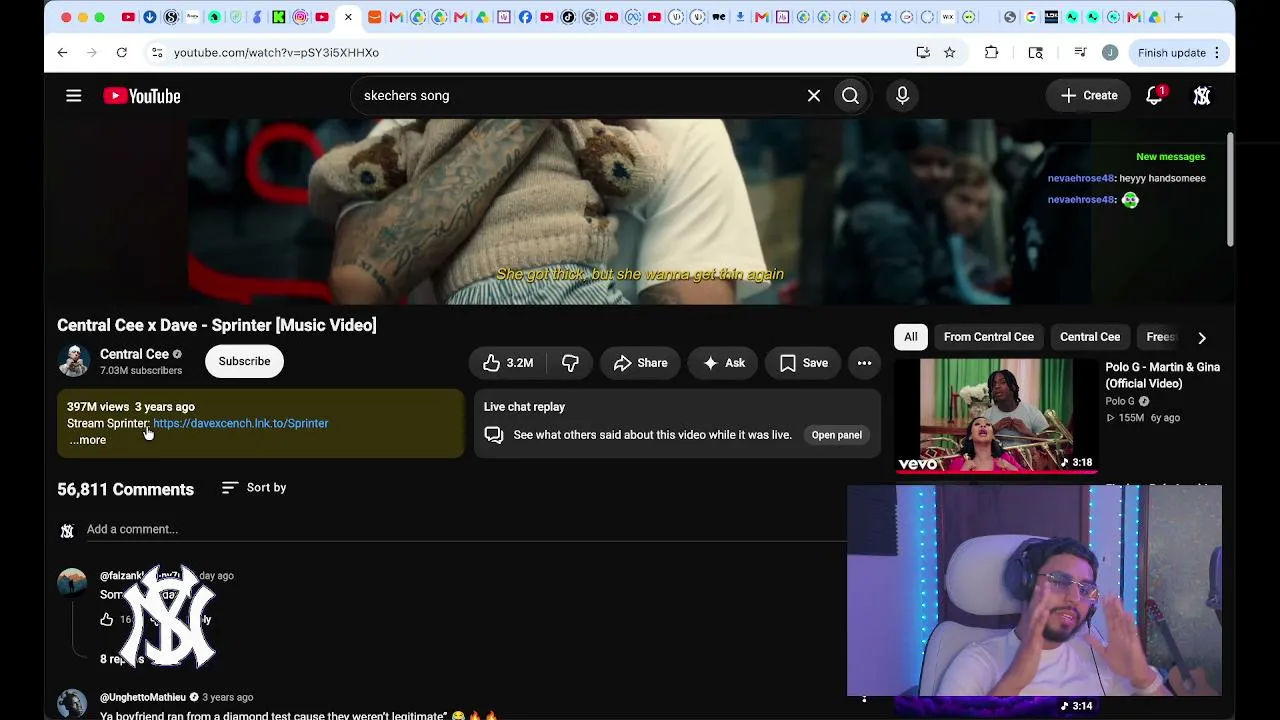The height and width of the screenshot is (720, 1280).
Task: Save the video to a playlist
Action: coord(804,363)
